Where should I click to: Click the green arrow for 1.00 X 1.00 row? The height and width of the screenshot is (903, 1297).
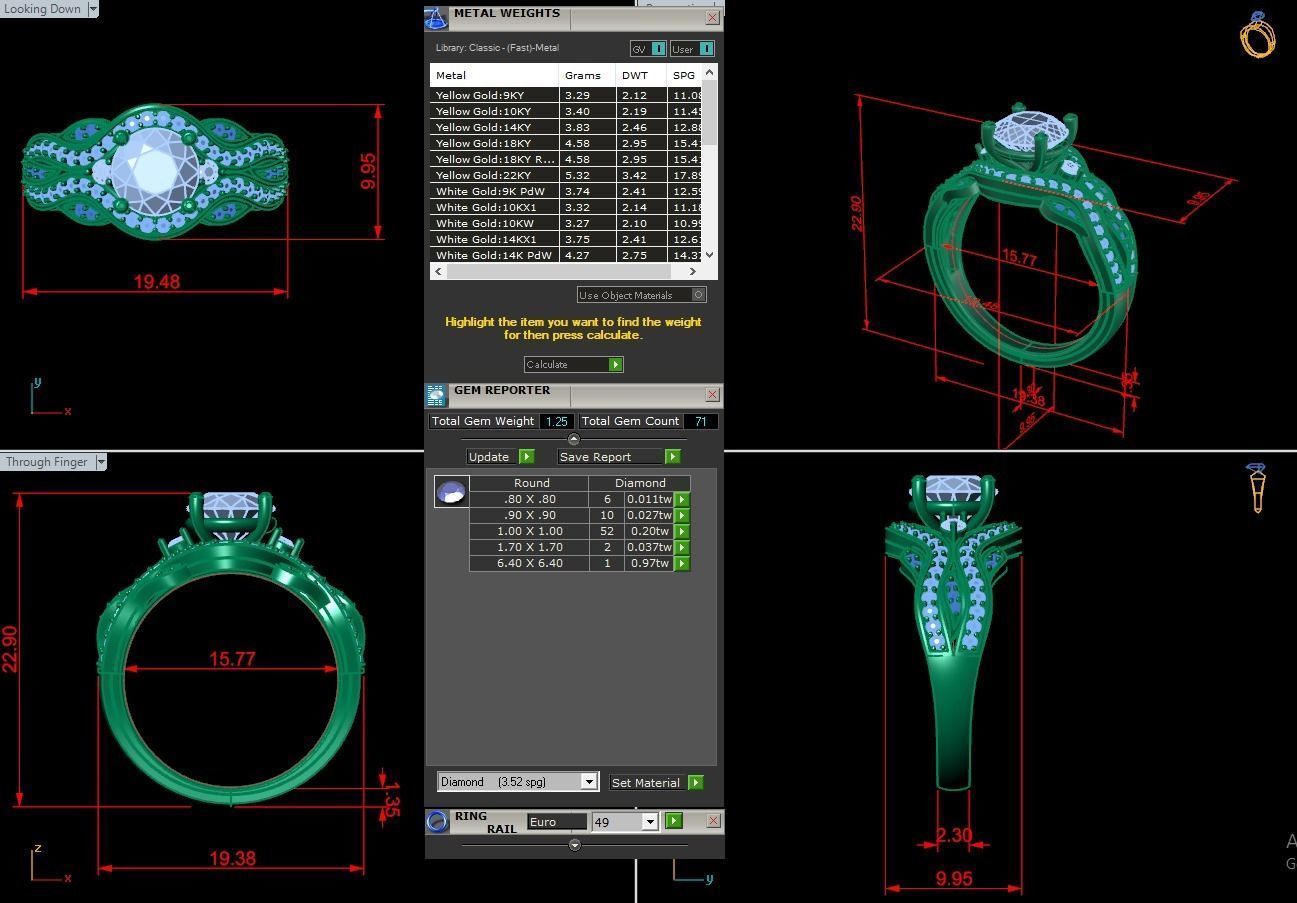(x=682, y=531)
